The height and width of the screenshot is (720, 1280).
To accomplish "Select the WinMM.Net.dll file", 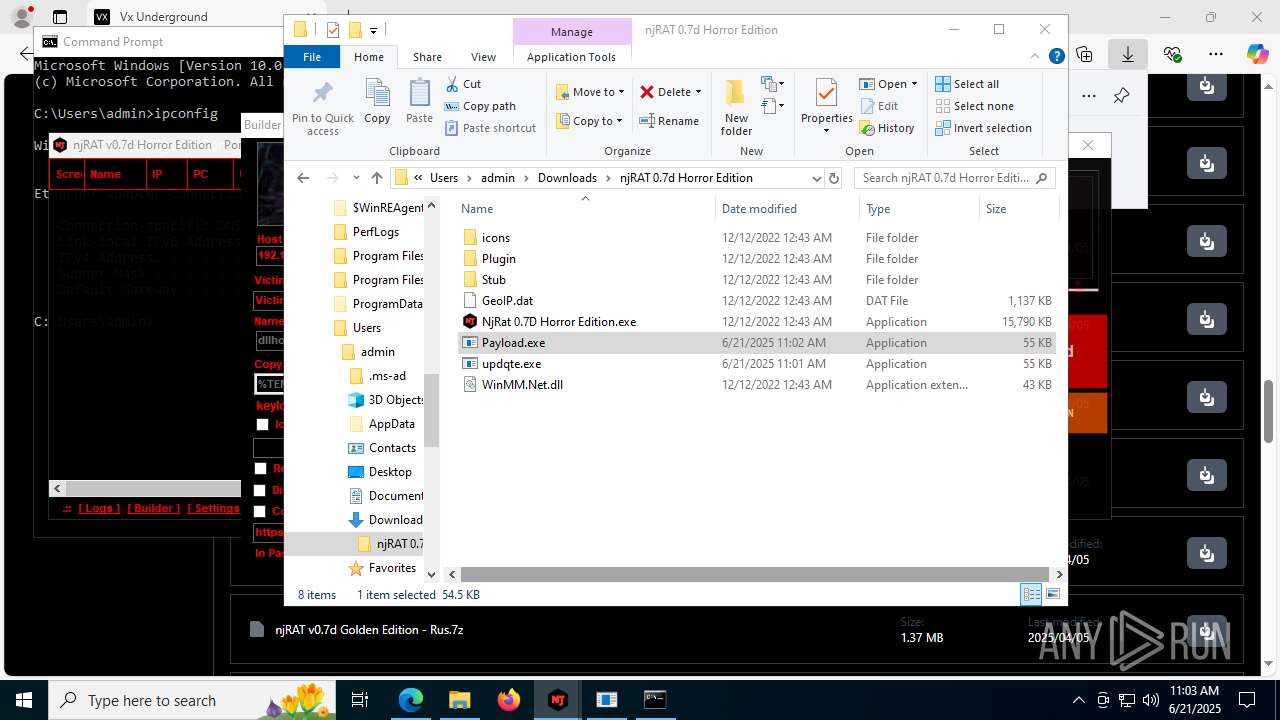I will coord(757,385).
